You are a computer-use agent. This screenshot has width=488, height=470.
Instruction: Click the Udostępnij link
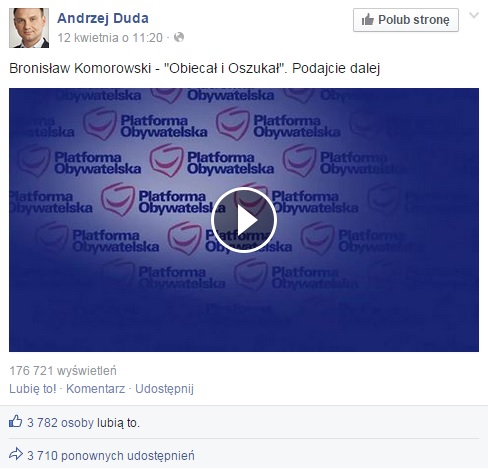164,389
